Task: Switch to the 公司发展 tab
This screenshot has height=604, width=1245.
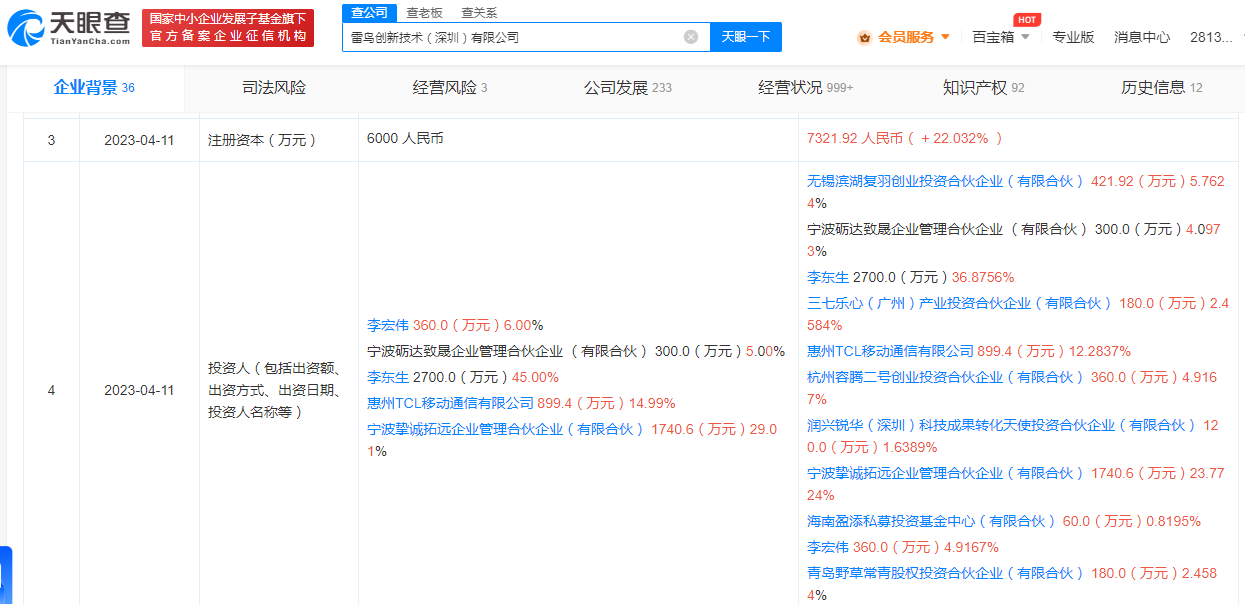Action: [628, 88]
